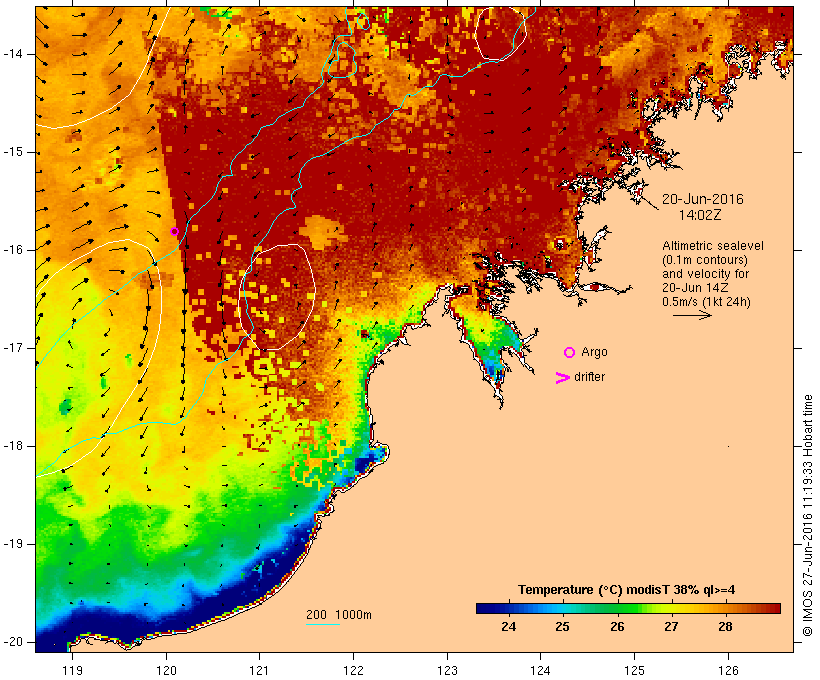Click the latitude label -14
The width and height of the screenshot is (820, 680).
pos(12,54)
